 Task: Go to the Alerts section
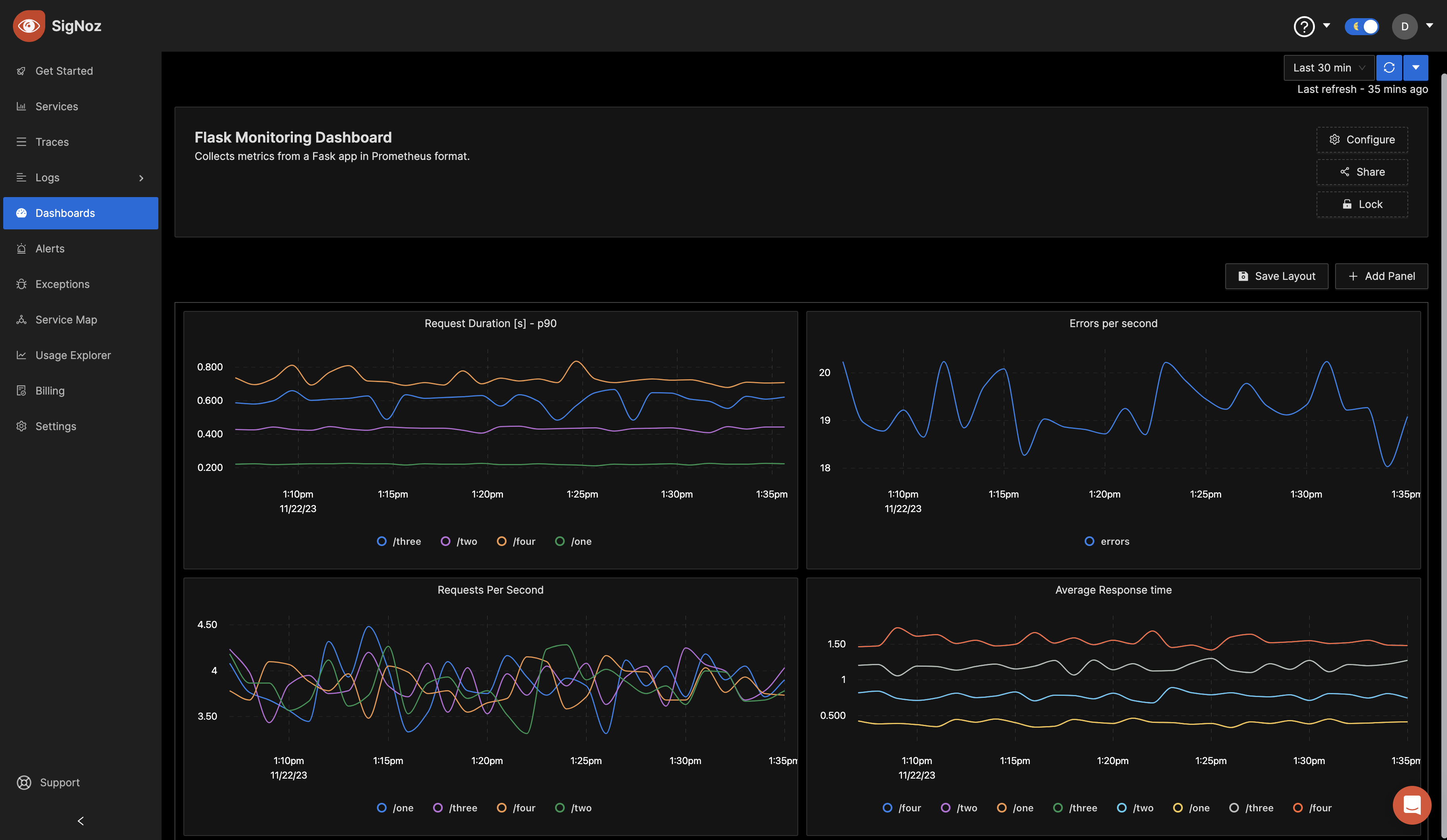pyautogui.click(x=49, y=248)
